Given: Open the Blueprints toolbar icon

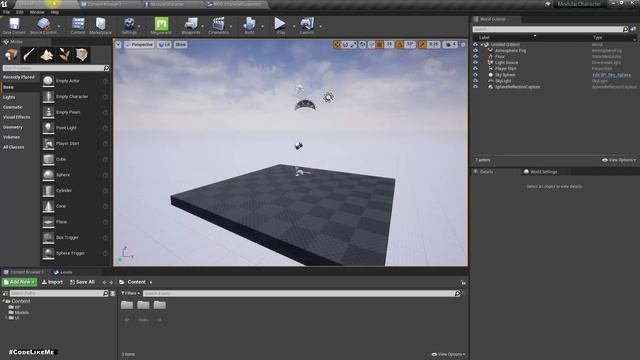Looking at the screenshot, I should (x=191, y=25).
